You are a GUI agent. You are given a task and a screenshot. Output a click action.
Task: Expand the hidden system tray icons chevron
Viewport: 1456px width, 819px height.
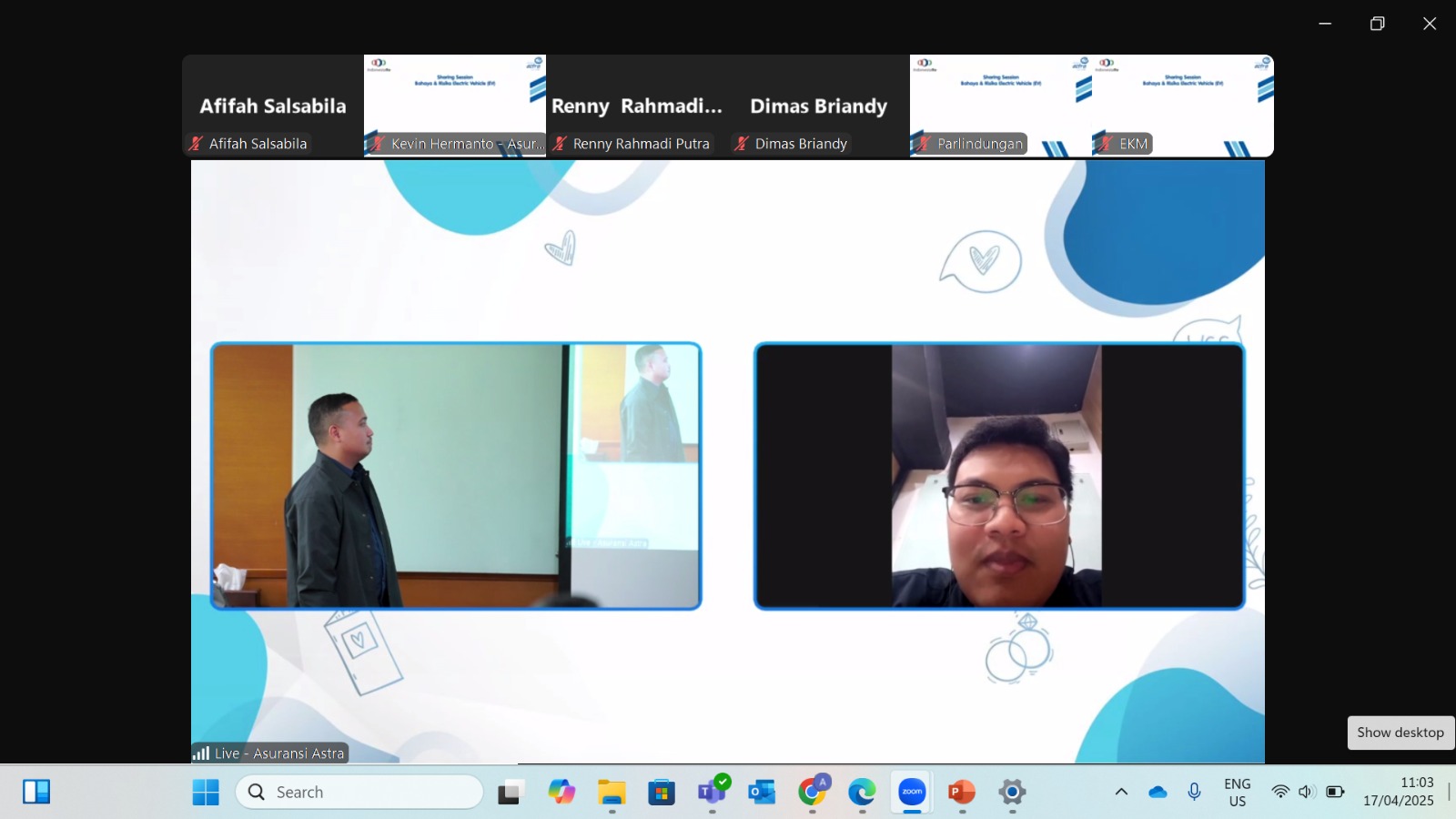pyautogui.click(x=1121, y=792)
